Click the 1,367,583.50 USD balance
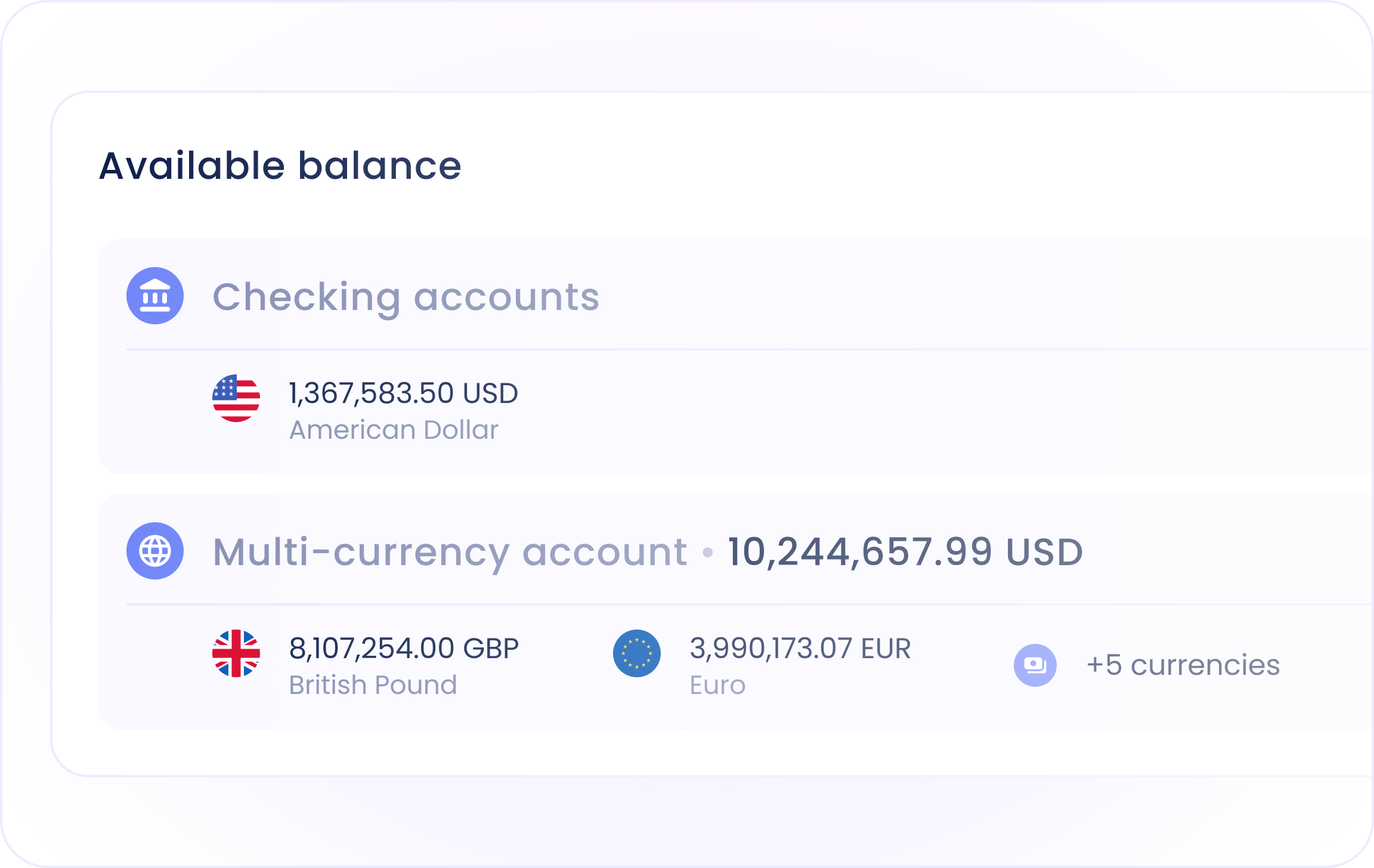This screenshot has width=1374, height=868. [x=404, y=393]
